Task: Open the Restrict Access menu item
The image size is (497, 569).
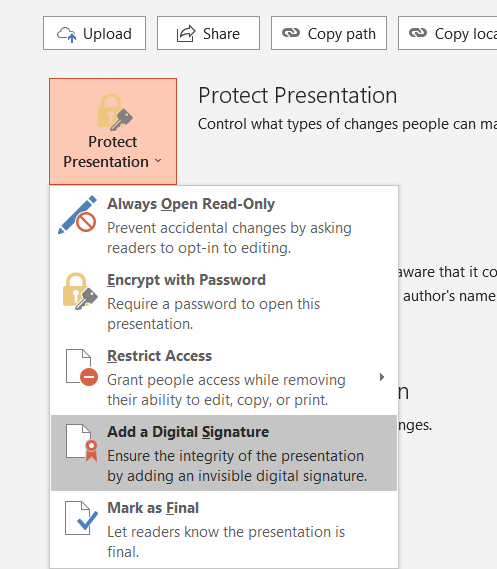Action: click(224, 377)
